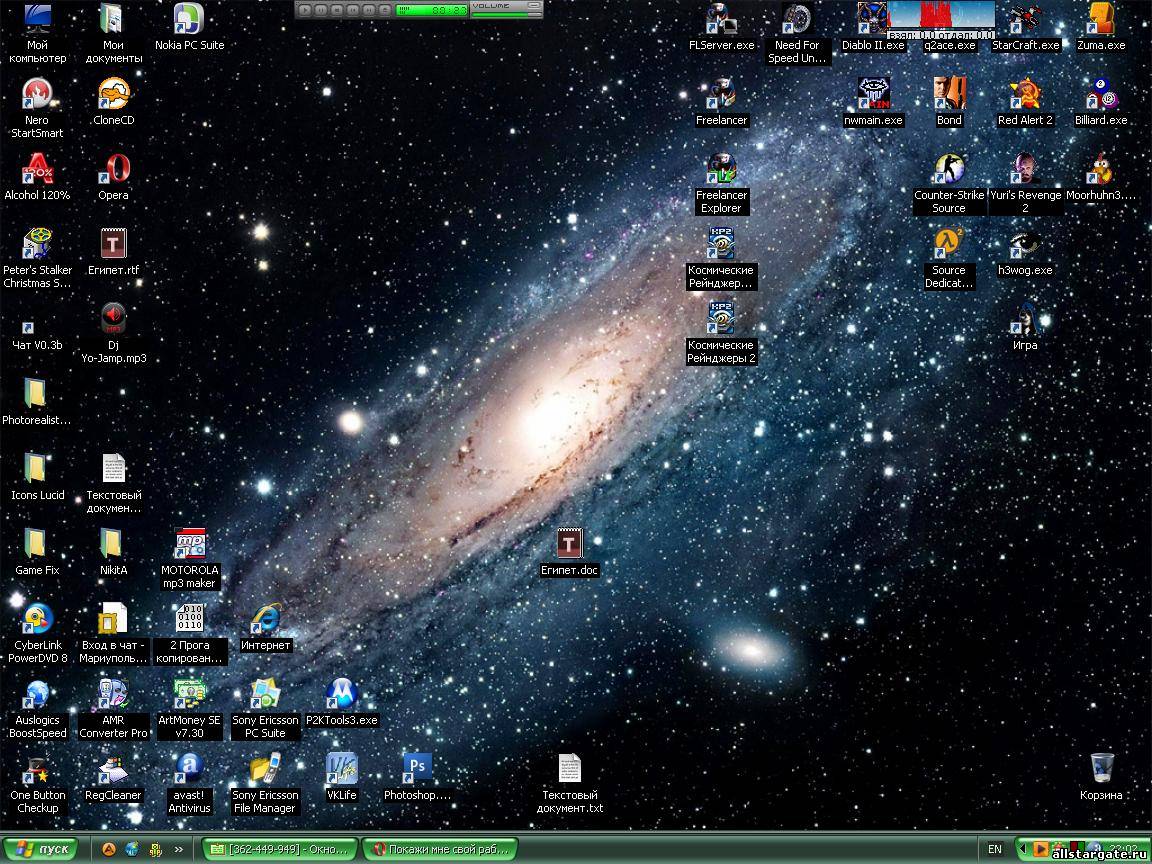The width and height of the screenshot is (1152, 864).
Task: Open the EN language selector
Action: [x=994, y=849]
